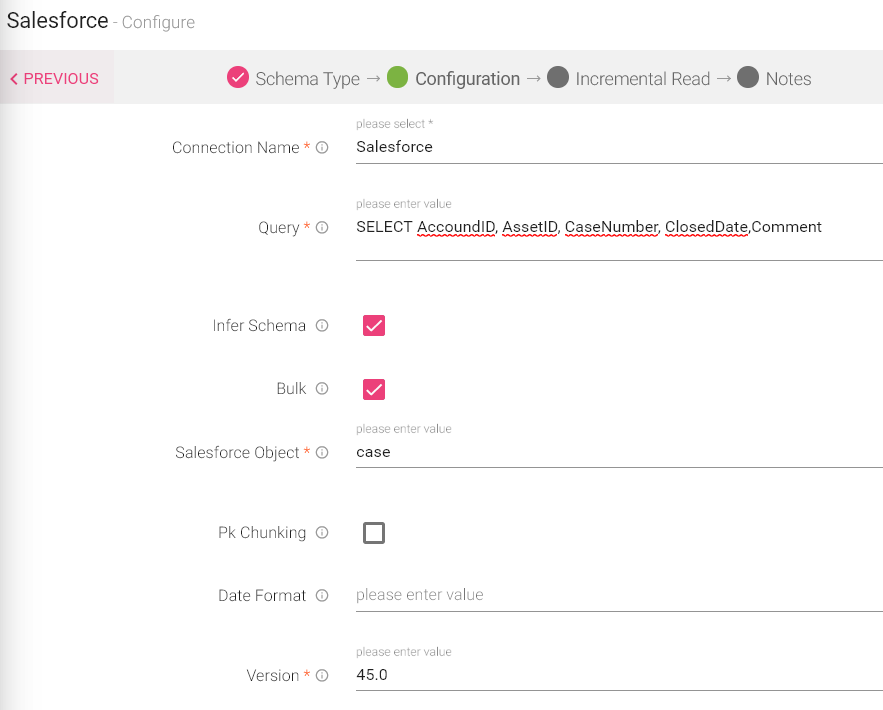Open the Infer Schema help tooltip icon

(321, 325)
